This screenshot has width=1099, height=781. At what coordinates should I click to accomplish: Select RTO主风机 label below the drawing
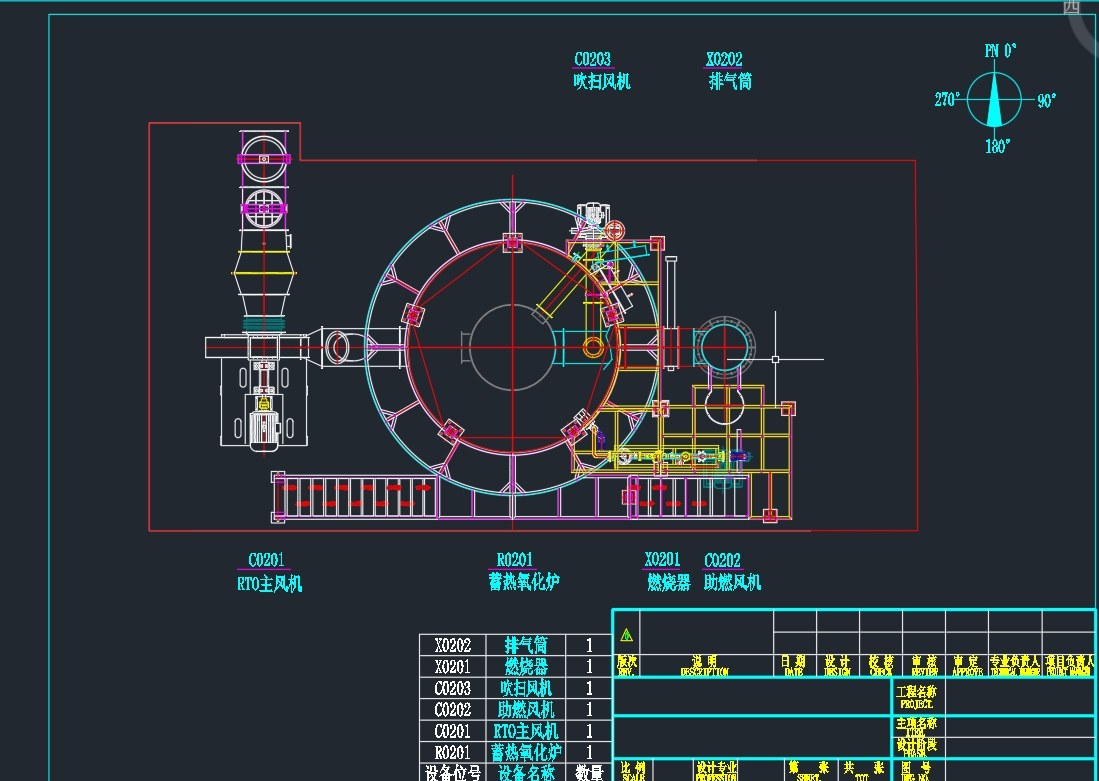coord(270,583)
